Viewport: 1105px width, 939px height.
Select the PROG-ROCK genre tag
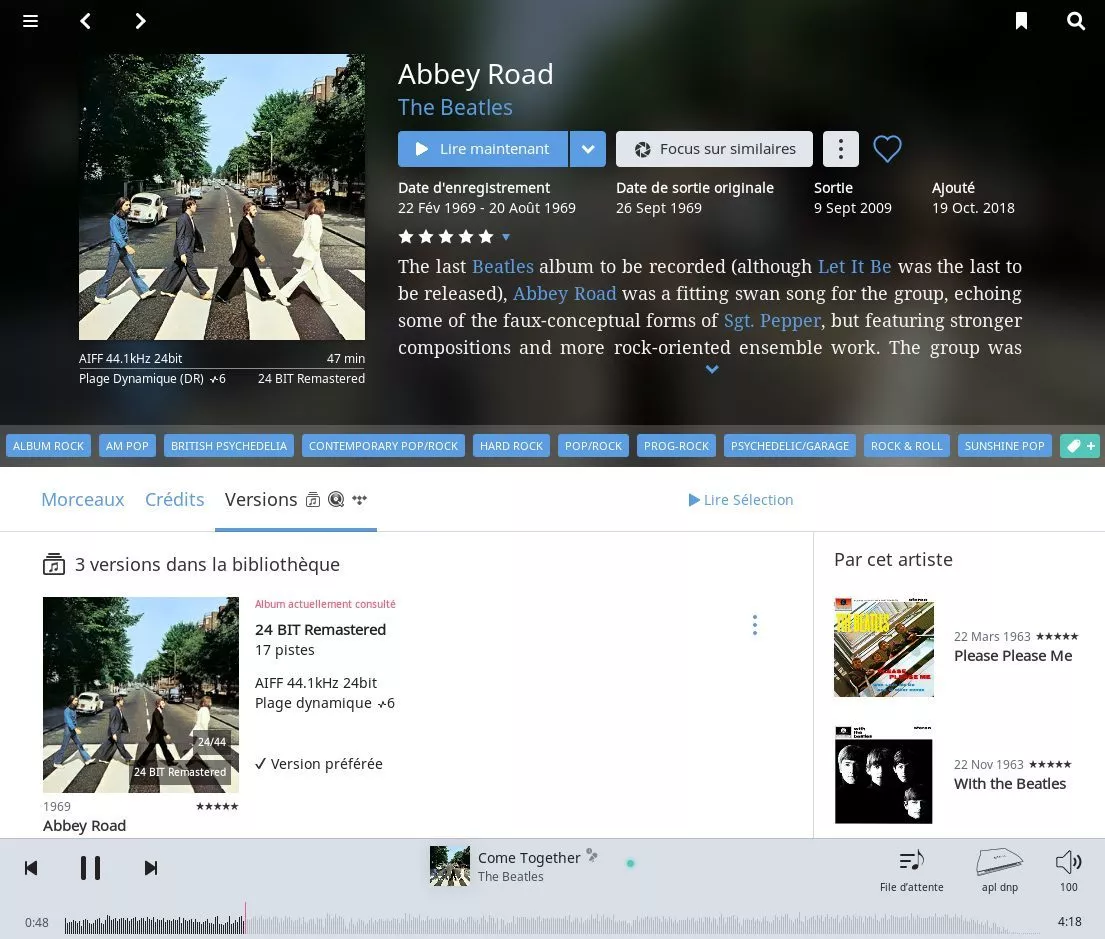click(676, 446)
